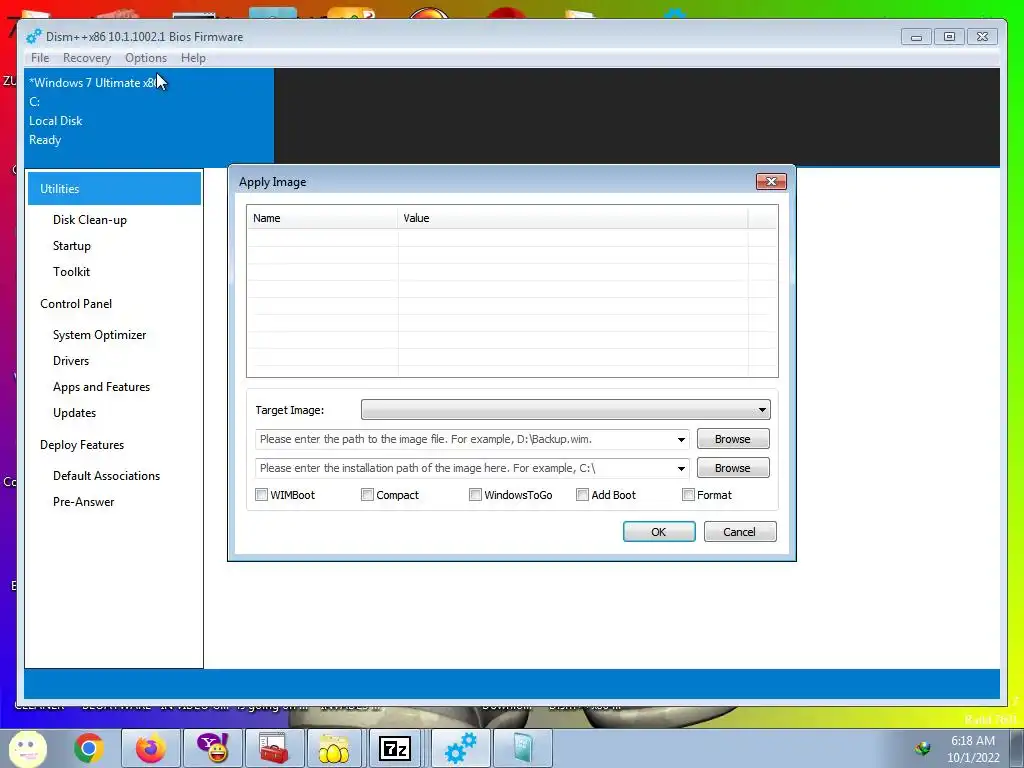Confirm with the OK button
This screenshot has height=768, width=1024.
pos(658,532)
